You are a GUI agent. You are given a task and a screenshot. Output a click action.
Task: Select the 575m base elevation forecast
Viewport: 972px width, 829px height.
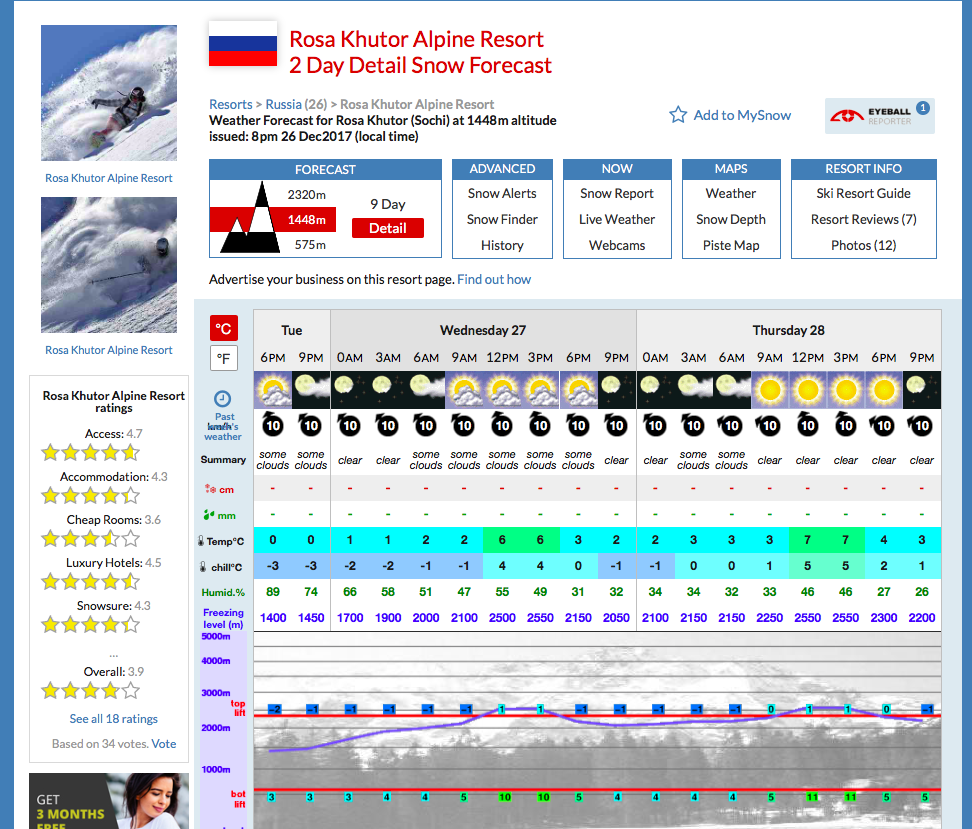point(310,245)
